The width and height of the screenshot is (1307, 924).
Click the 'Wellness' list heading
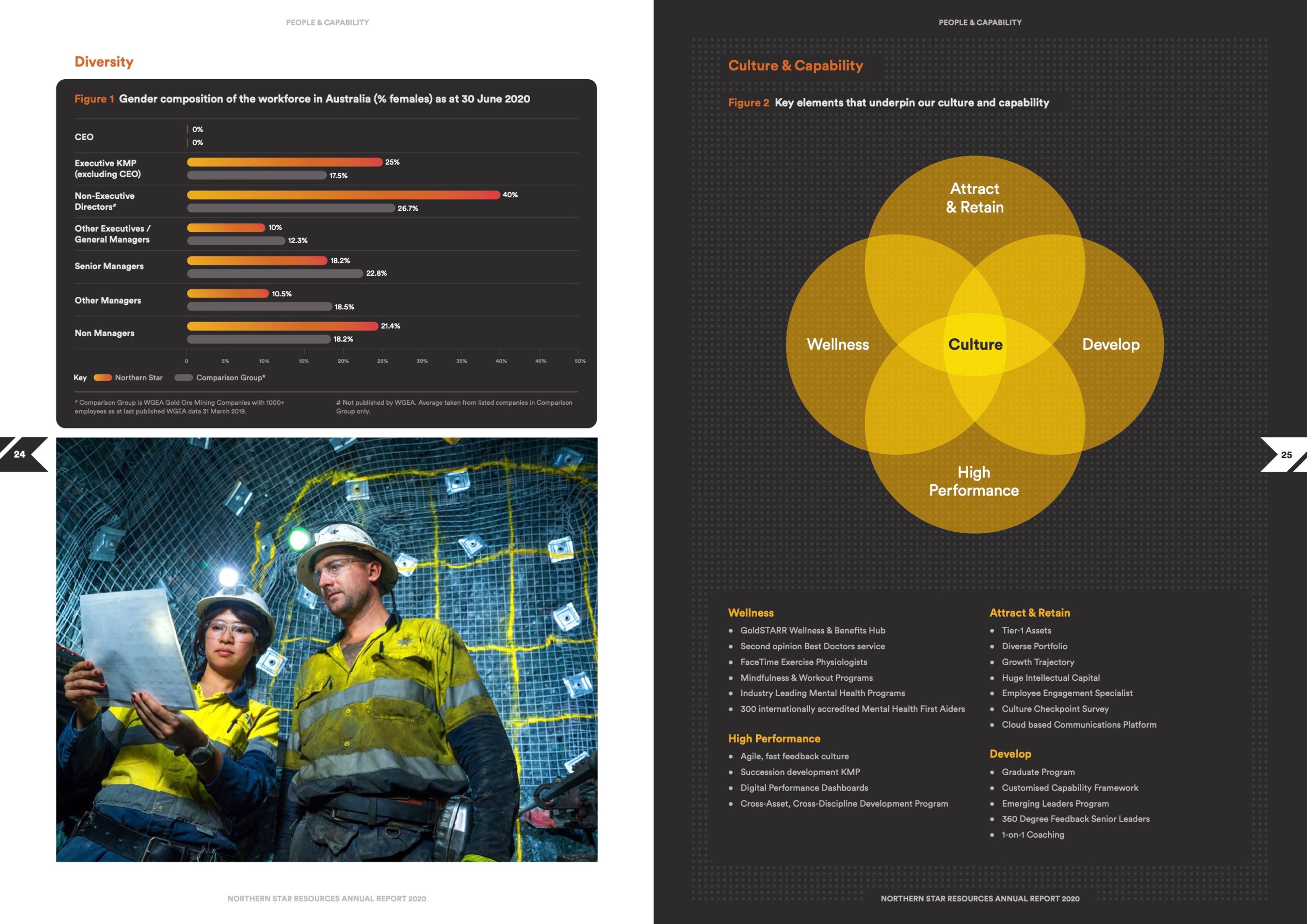tap(751, 613)
